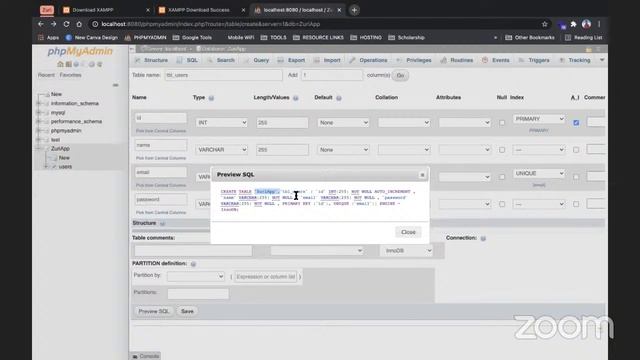Open the Recent link in sidebar
Screen dimensions: 640x360
click(x=46, y=75)
